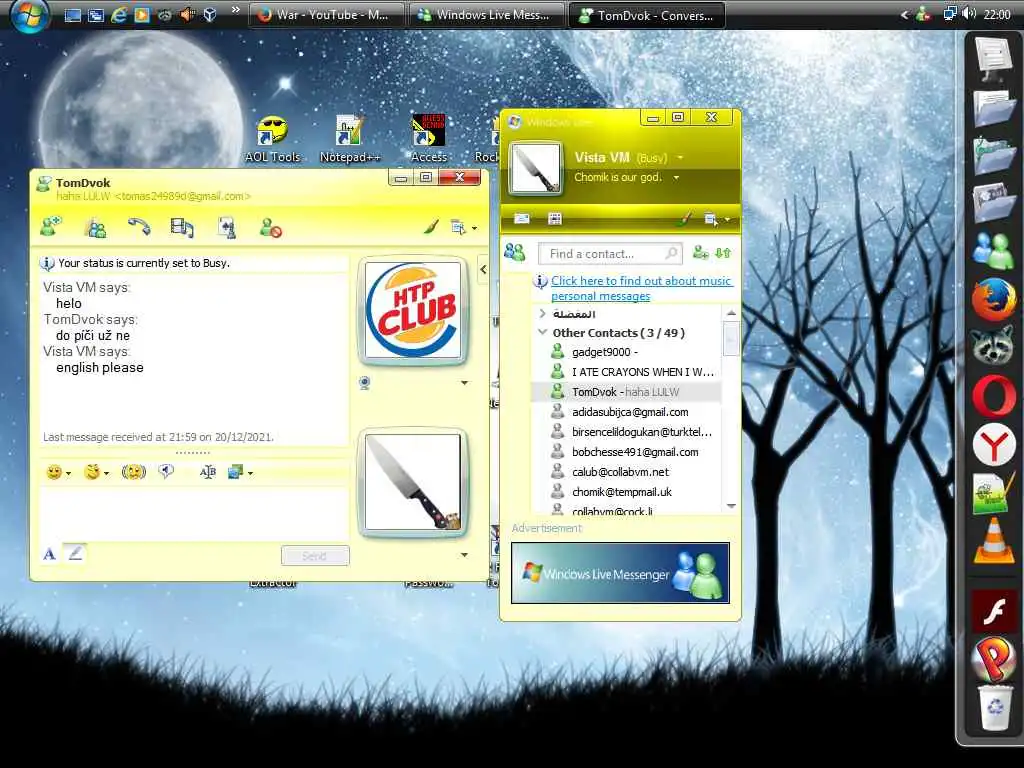Click the change font AB icon
The height and width of the screenshot is (768, 1024).
click(208, 472)
